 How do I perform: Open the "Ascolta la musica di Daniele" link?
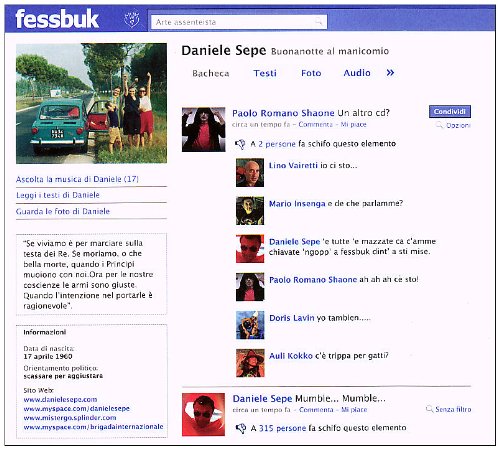(77, 179)
